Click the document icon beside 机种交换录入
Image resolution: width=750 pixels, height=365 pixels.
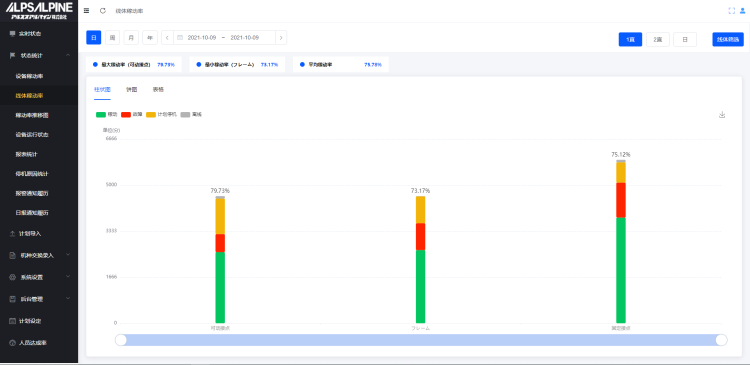click(12, 255)
